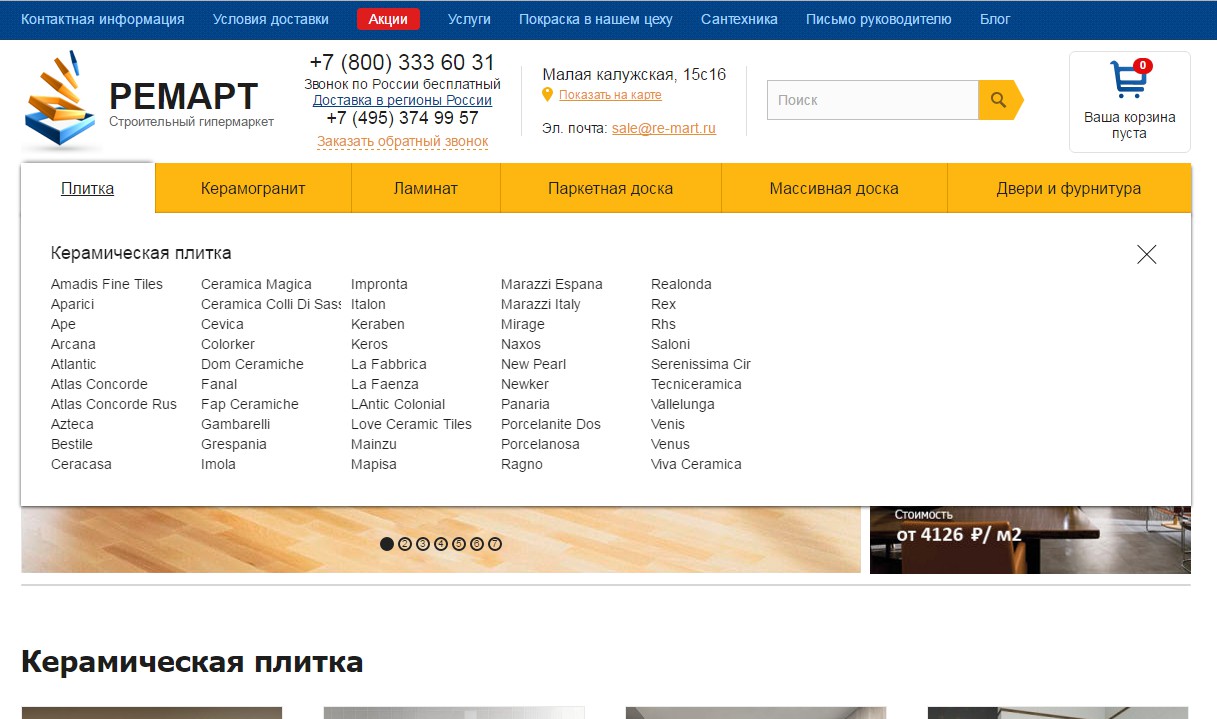Screen dimensions: 1217x719
Task: Select the first slider dot
Action: coord(387,544)
